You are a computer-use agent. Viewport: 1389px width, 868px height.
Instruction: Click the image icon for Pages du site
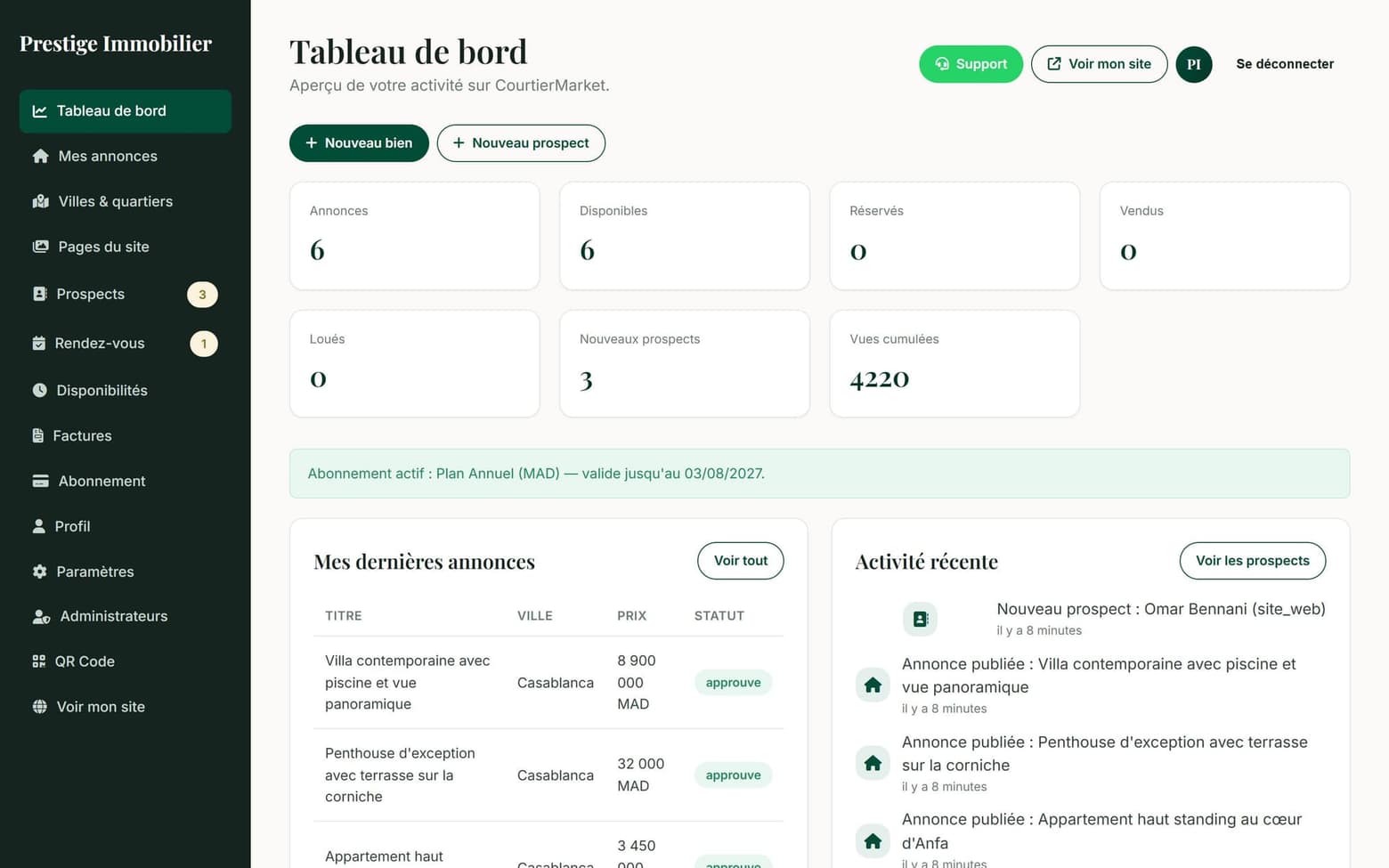[x=40, y=247]
